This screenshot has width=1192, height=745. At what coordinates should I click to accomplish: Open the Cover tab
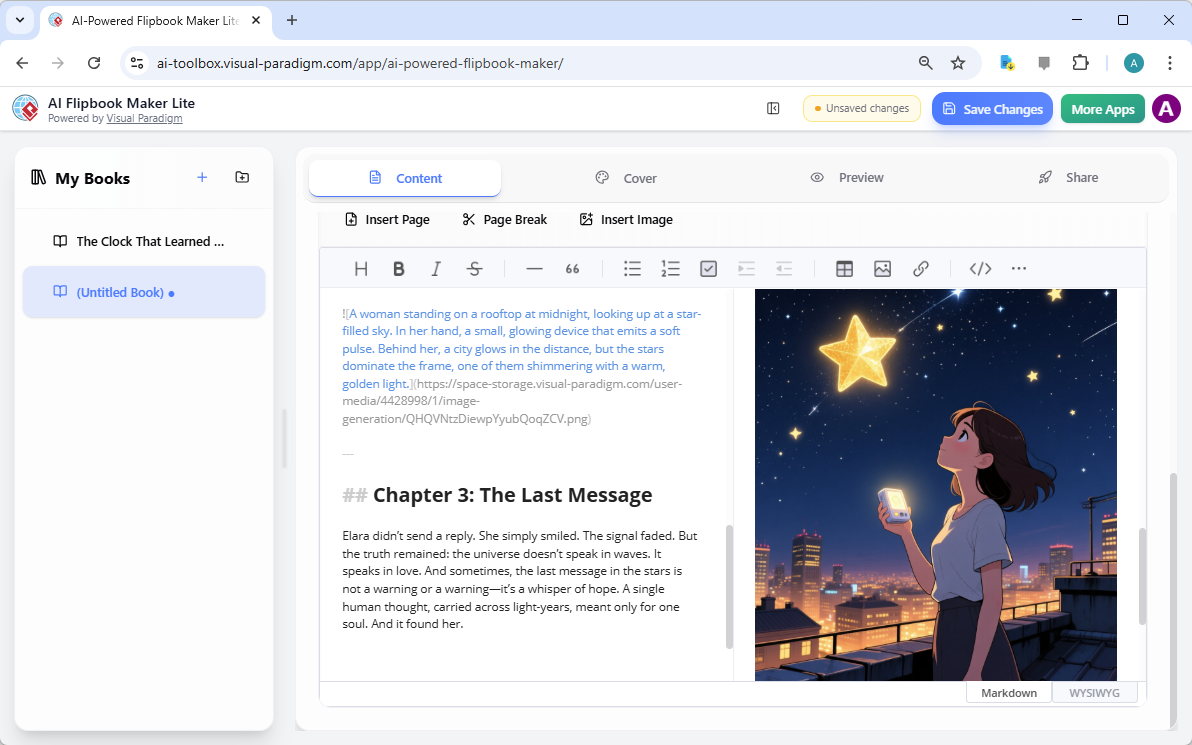click(x=626, y=177)
